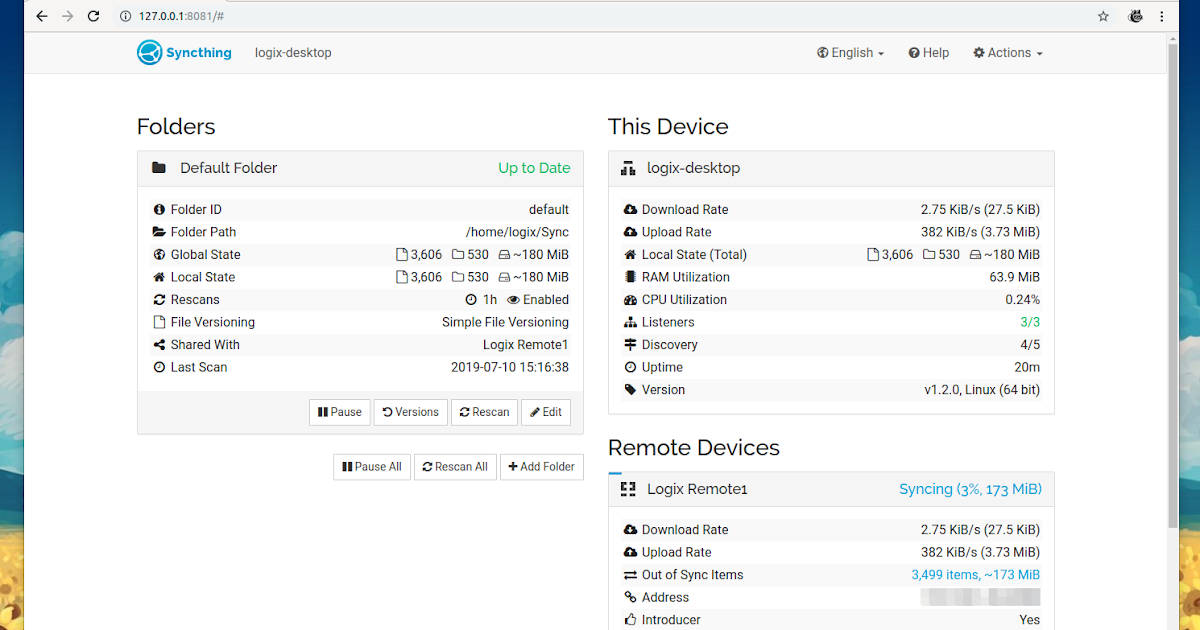Click the site info icon in address bar

125,16
